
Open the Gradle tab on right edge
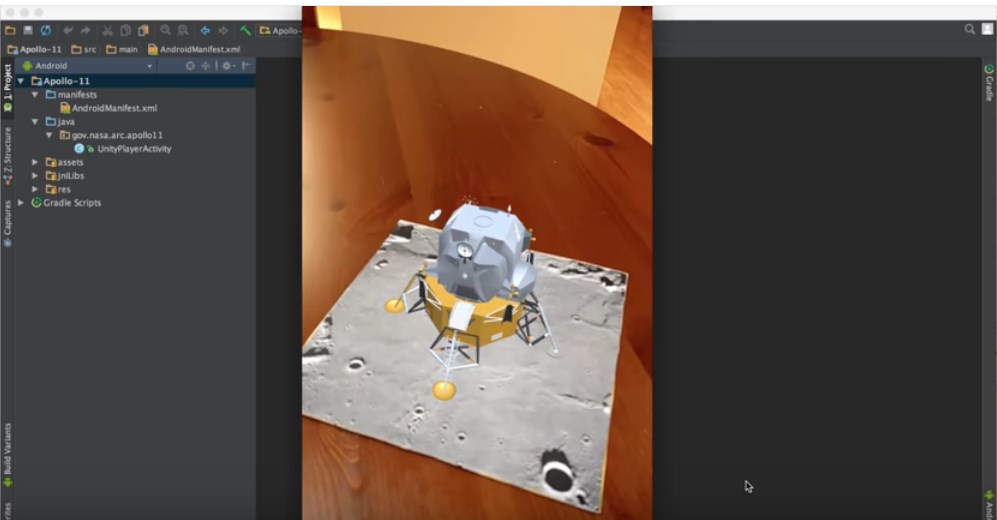coord(989,83)
